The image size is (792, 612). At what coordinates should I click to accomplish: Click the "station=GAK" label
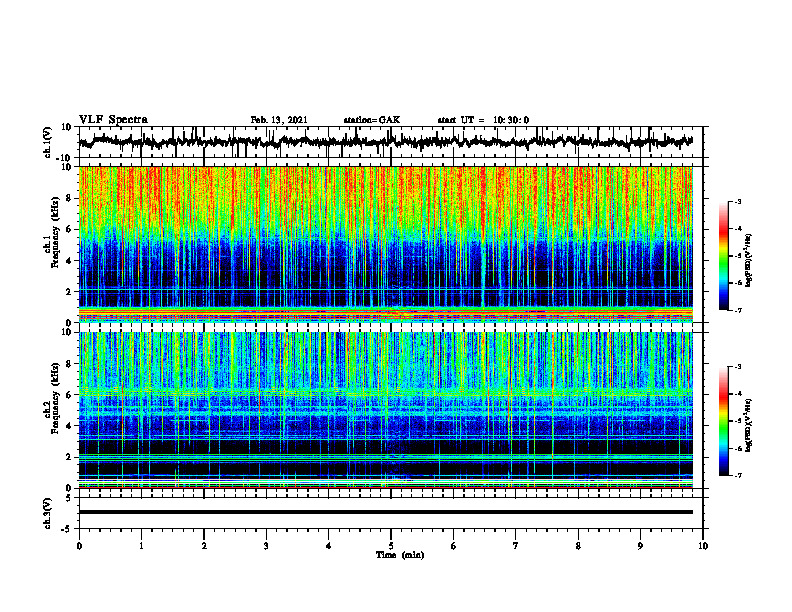coord(372,120)
